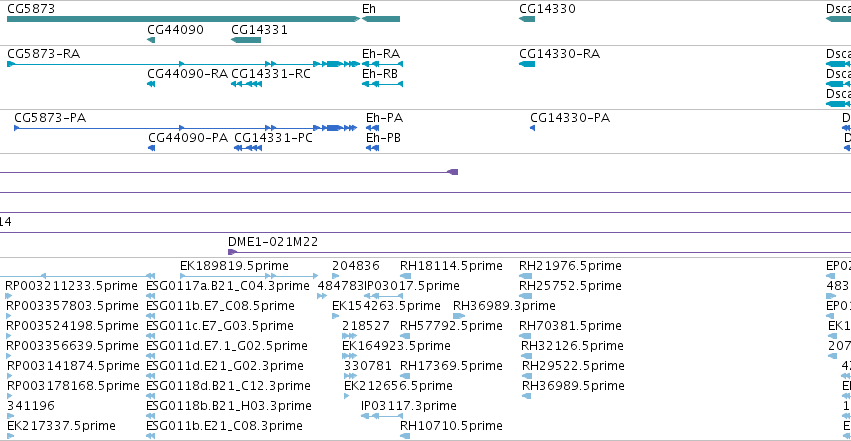Click EST EK217337.5prime
Screen dimensions: 851x441
click(x=61, y=426)
